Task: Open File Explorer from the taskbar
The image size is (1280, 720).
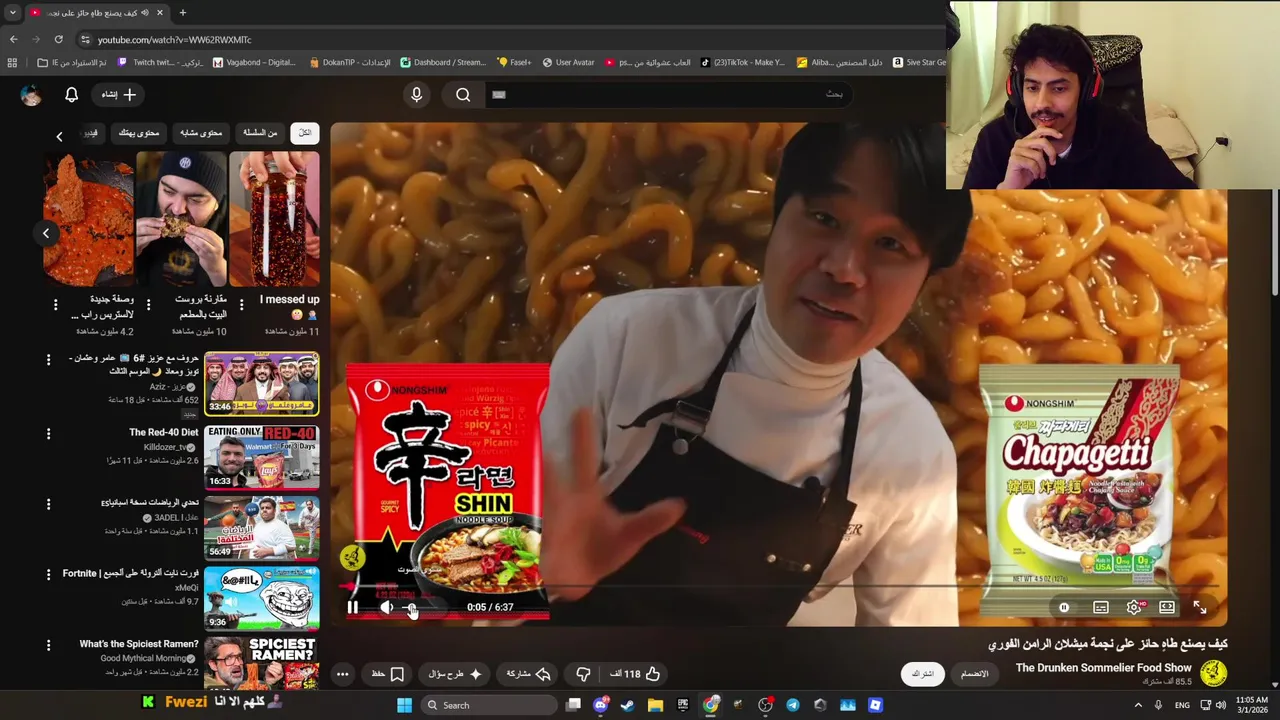Action: tap(655, 705)
